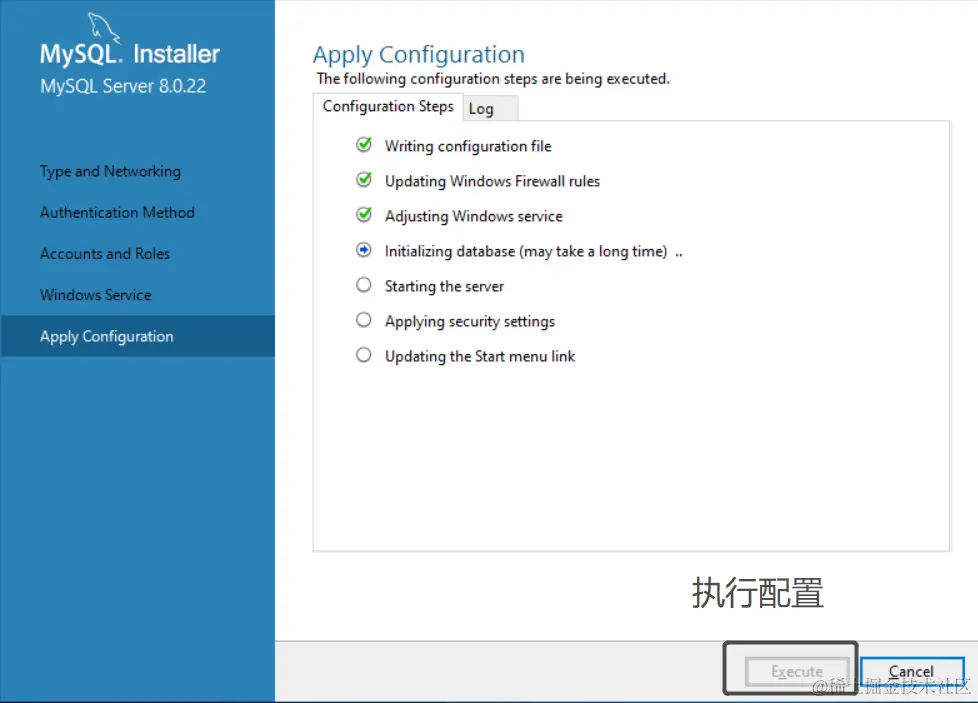Click 'Updating the Start menu link' text
This screenshot has height=703, width=978.
pos(480,356)
